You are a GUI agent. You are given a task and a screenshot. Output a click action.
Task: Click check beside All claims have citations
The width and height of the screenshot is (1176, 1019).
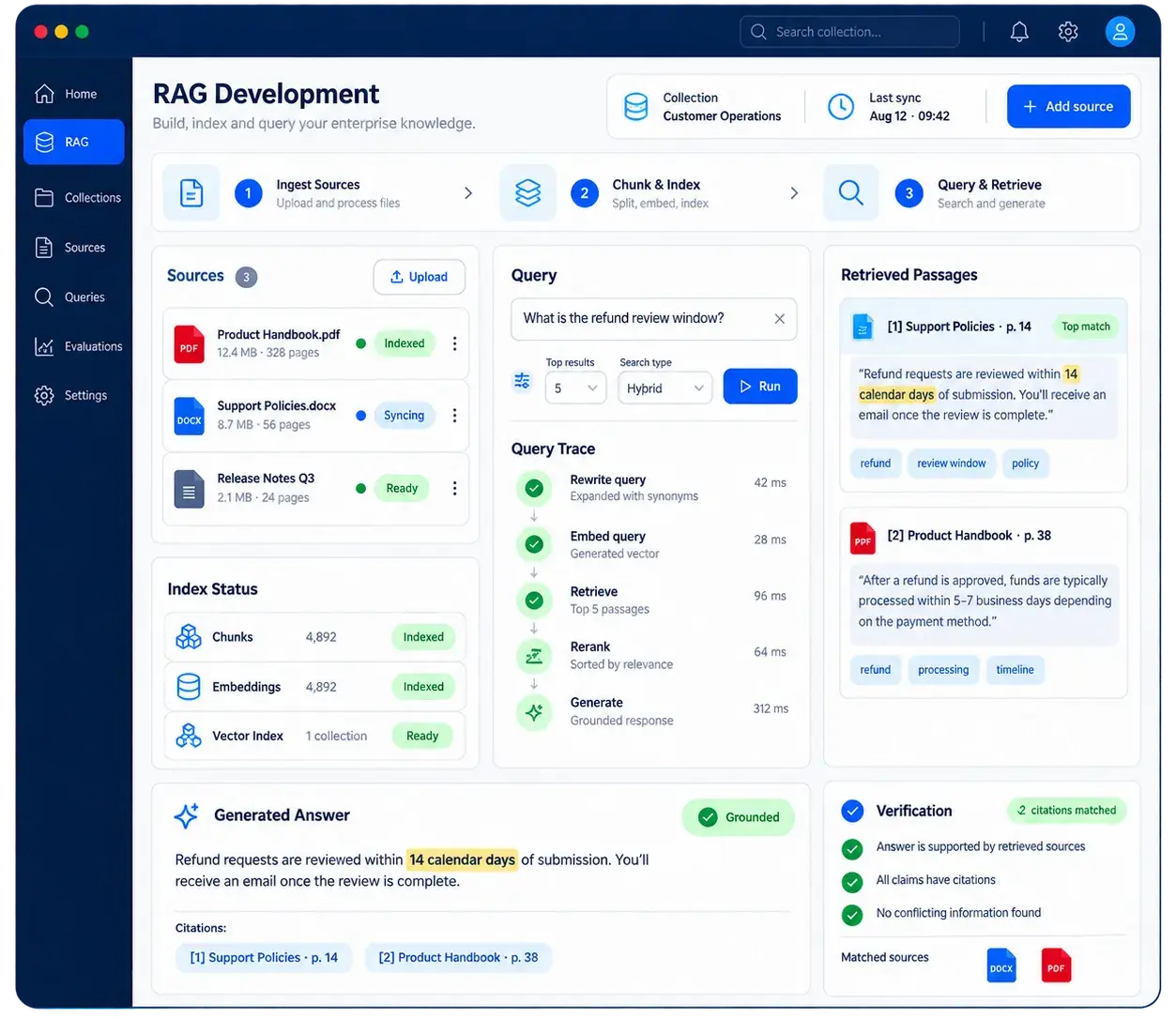coord(852,882)
